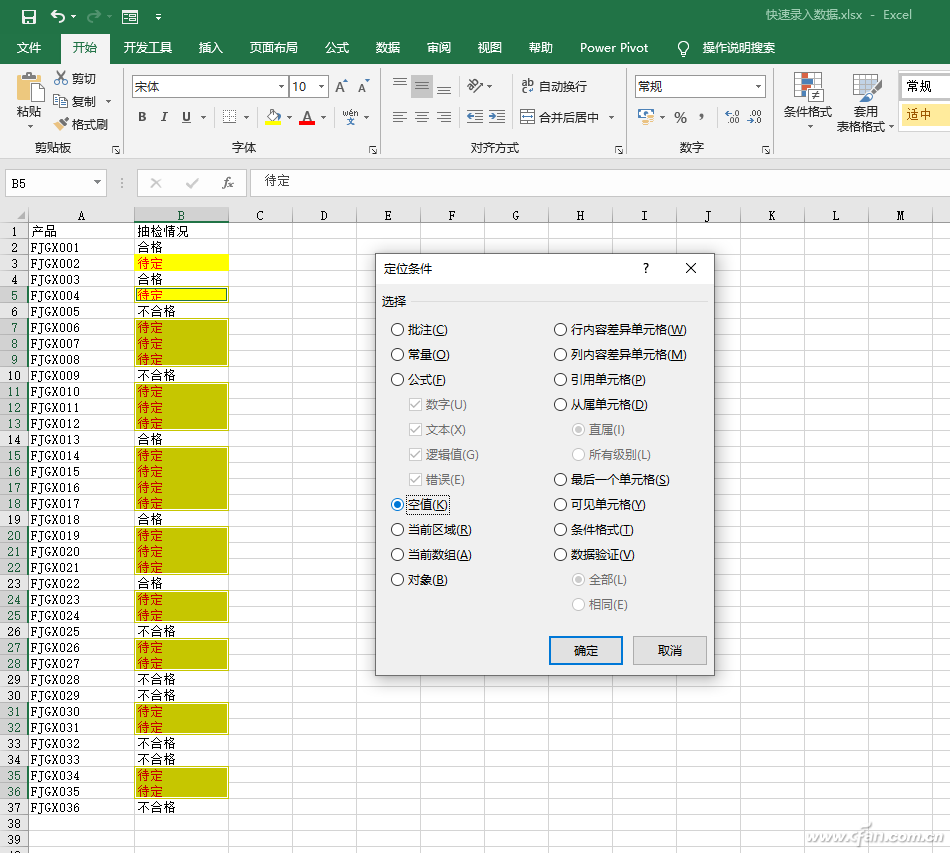Select the 当前区域(R) radio option
950x853 pixels.
[397, 529]
